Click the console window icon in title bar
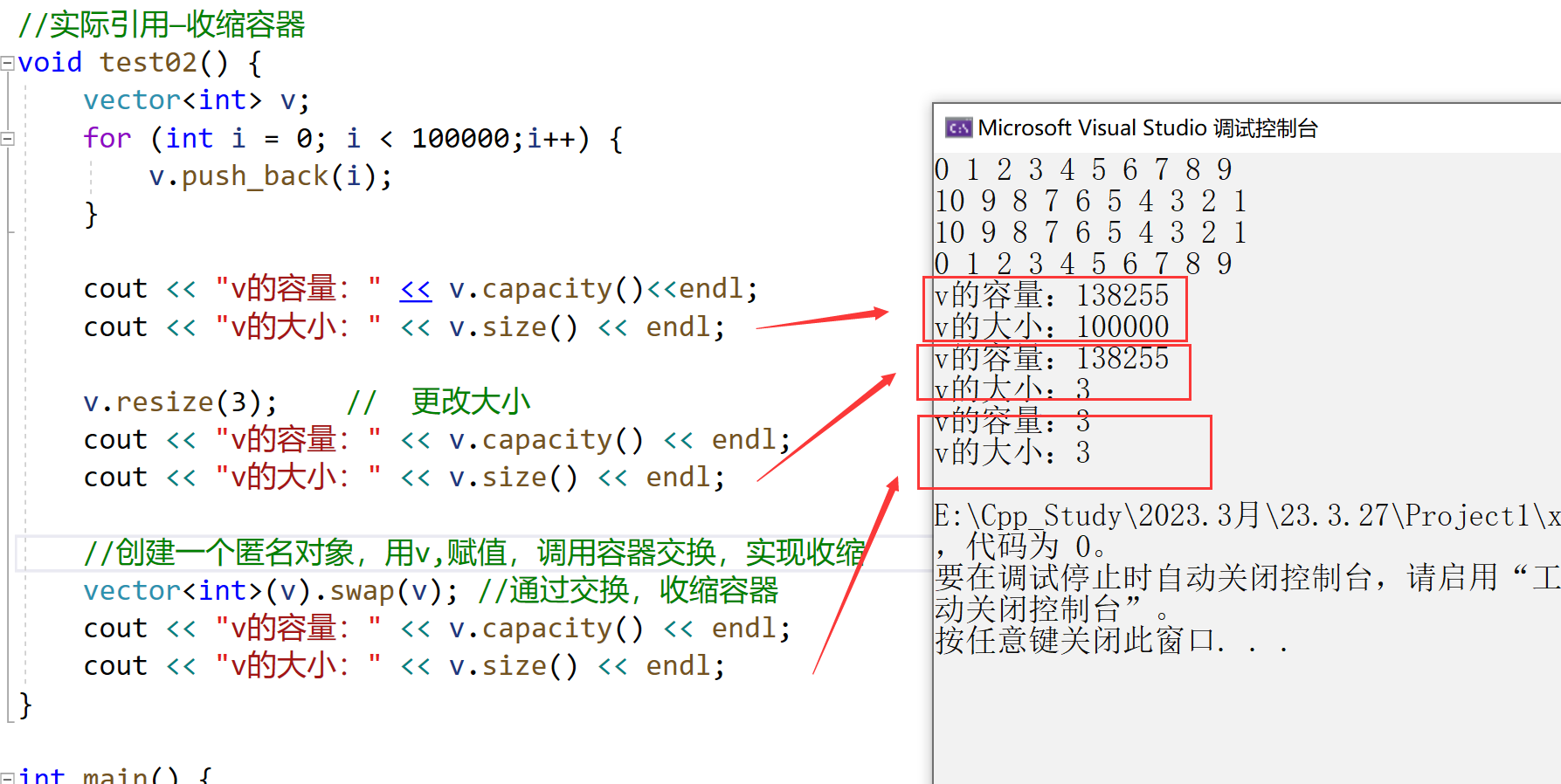The height and width of the screenshot is (784, 1561). click(x=958, y=128)
